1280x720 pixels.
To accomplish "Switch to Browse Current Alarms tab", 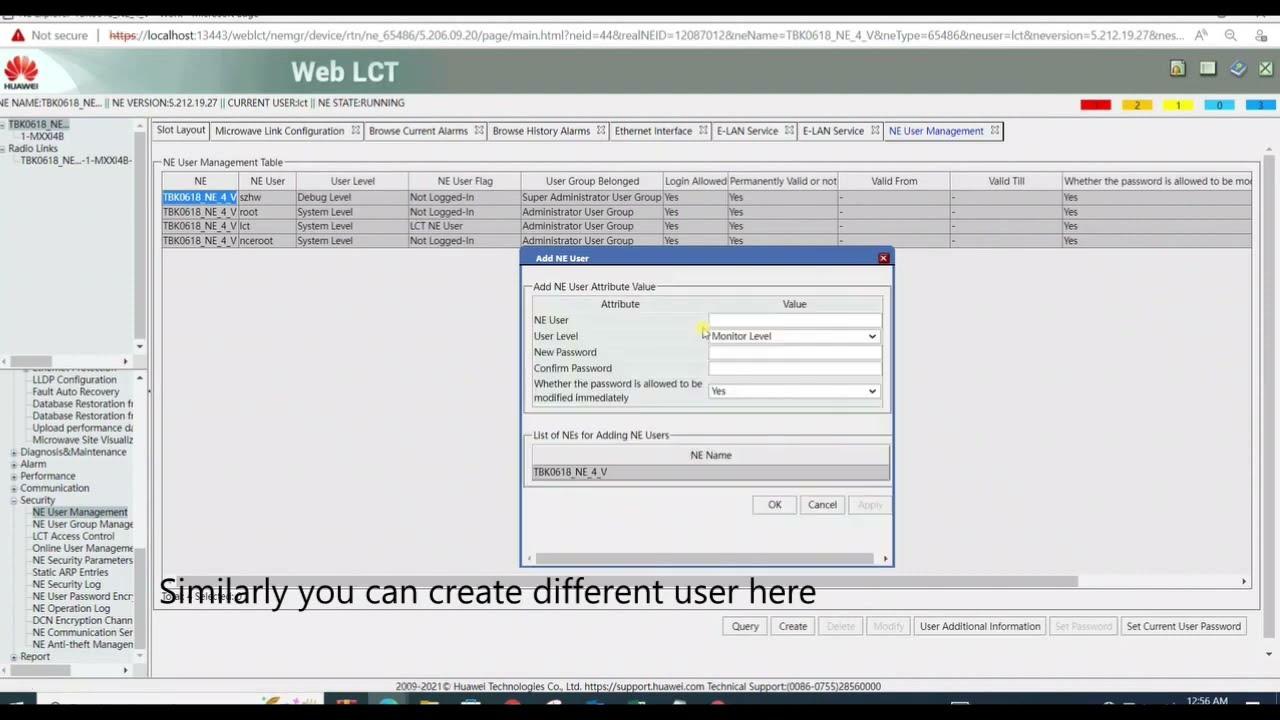I will (418, 131).
